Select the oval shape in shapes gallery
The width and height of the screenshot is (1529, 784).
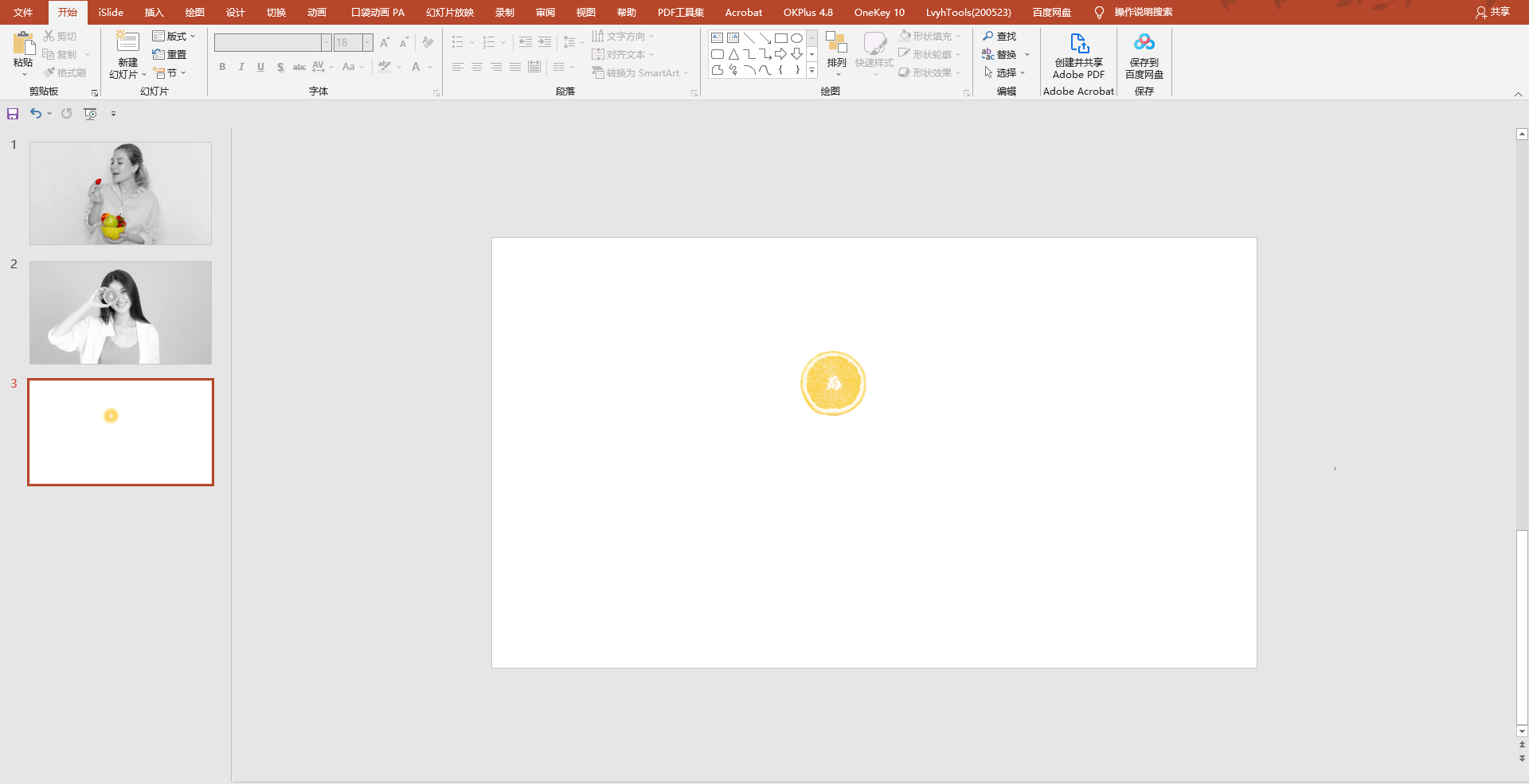[x=796, y=38]
